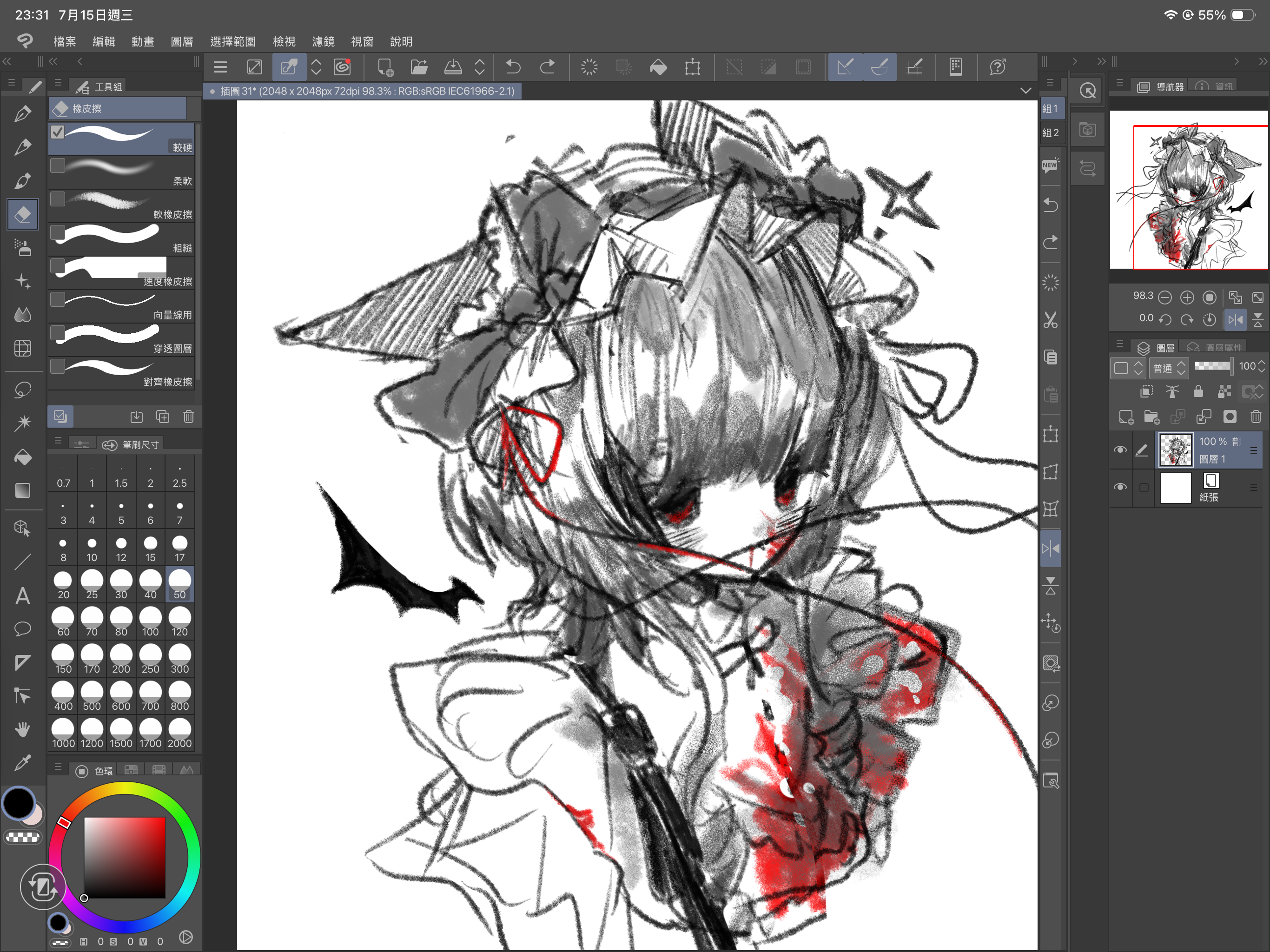Create a new raster layer
The image size is (1270, 952).
(x=1126, y=416)
